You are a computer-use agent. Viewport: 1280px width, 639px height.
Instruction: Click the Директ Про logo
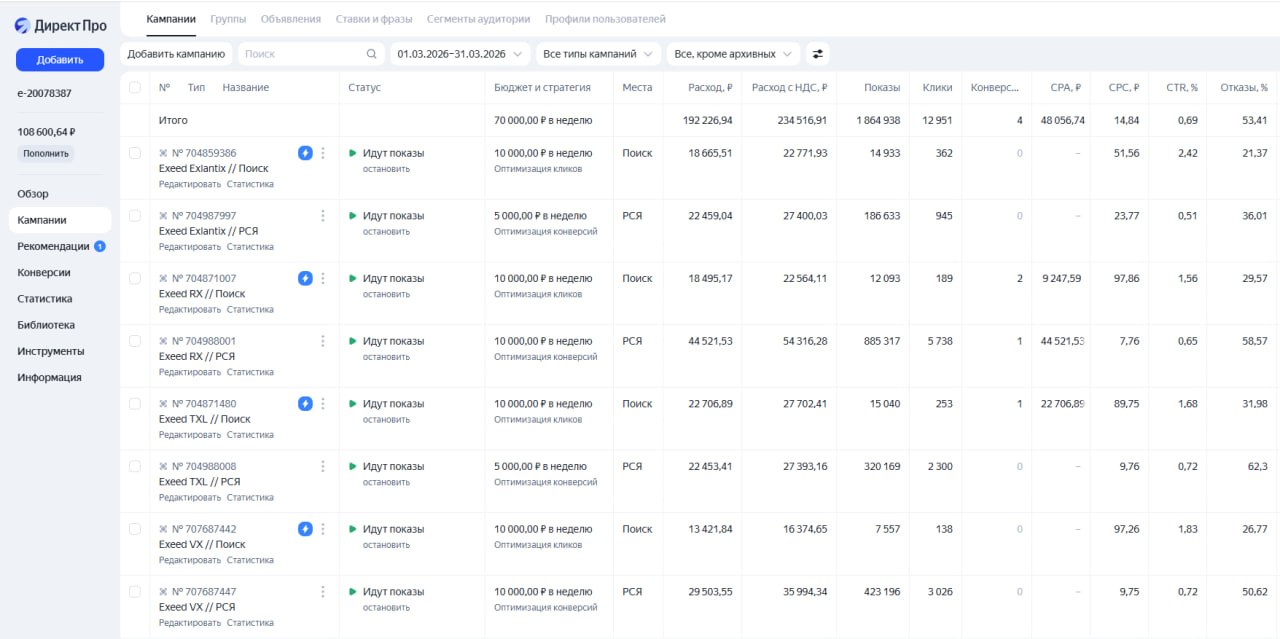tap(60, 26)
